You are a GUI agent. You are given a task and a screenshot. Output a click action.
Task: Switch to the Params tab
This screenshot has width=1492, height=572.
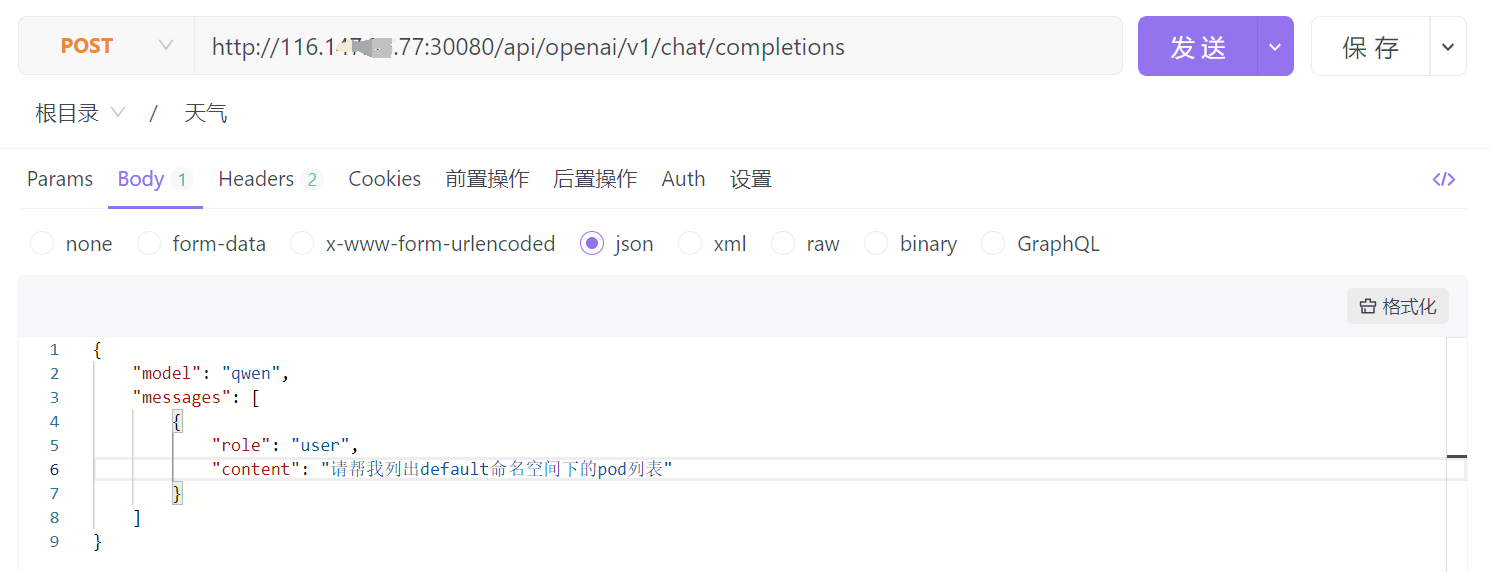(x=60, y=179)
